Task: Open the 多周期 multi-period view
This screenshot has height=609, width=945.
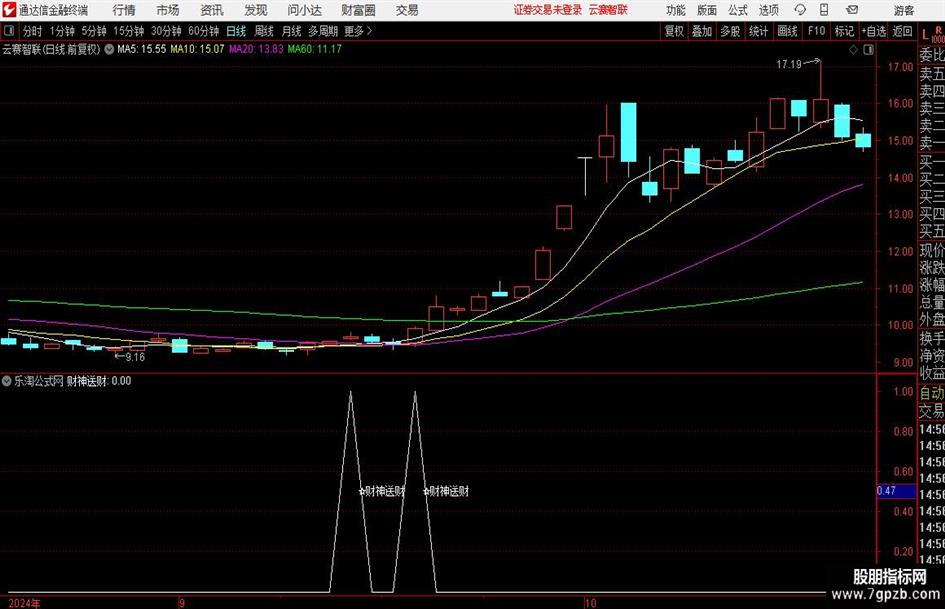Action: (x=323, y=31)
